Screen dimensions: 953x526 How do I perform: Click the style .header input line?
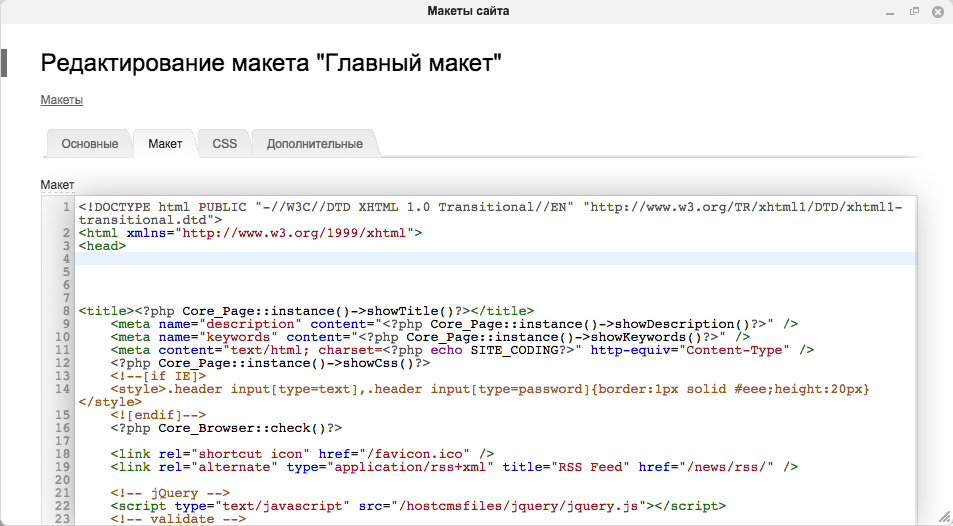point(490,389)
